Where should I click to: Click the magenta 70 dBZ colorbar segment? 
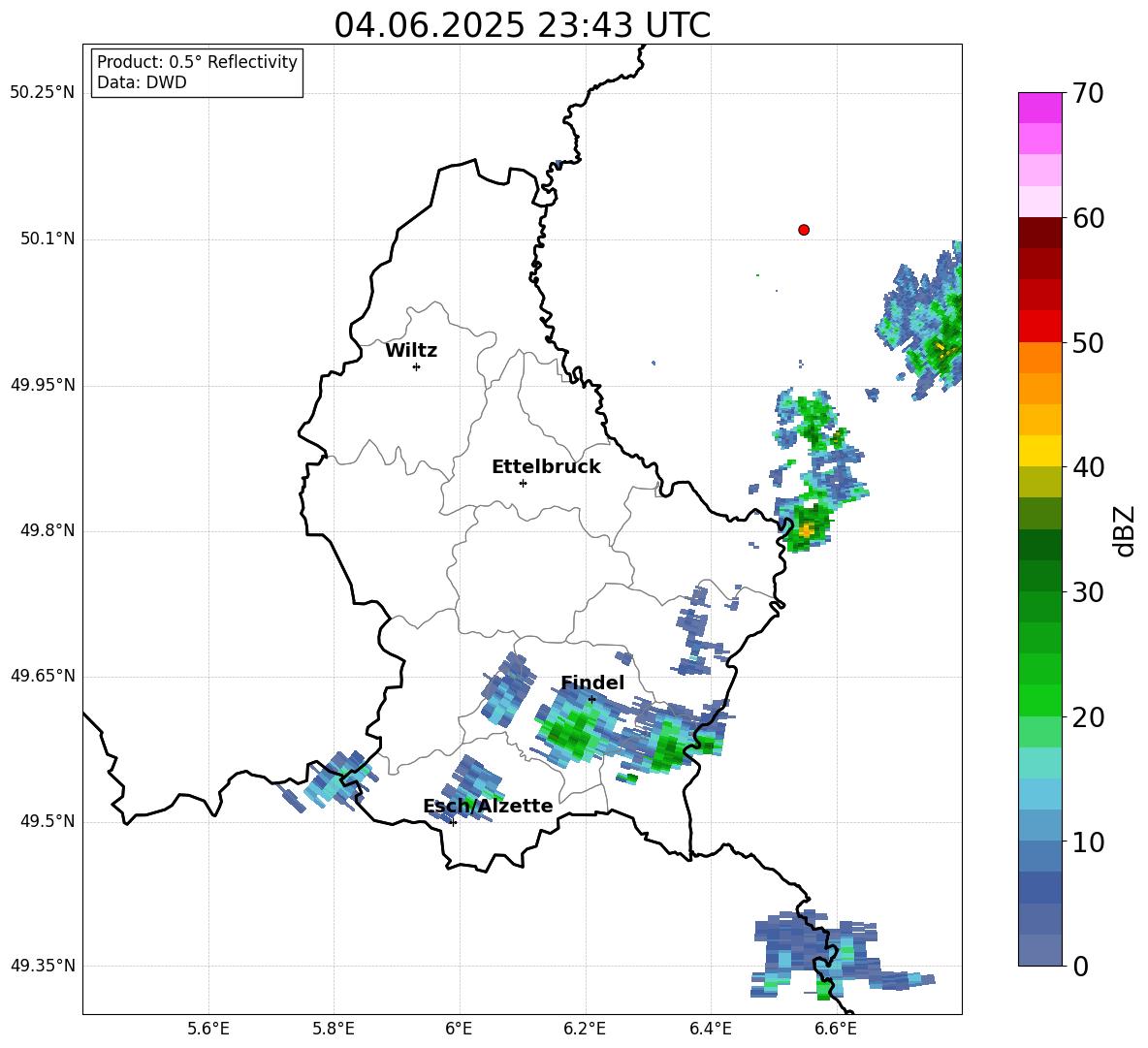click(x=1039, y=108)
